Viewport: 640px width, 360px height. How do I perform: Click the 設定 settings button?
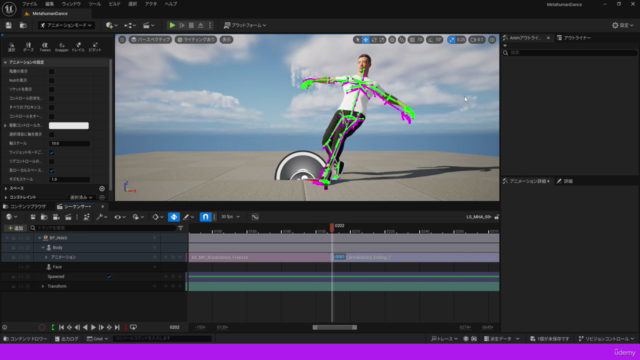(622, 25)
